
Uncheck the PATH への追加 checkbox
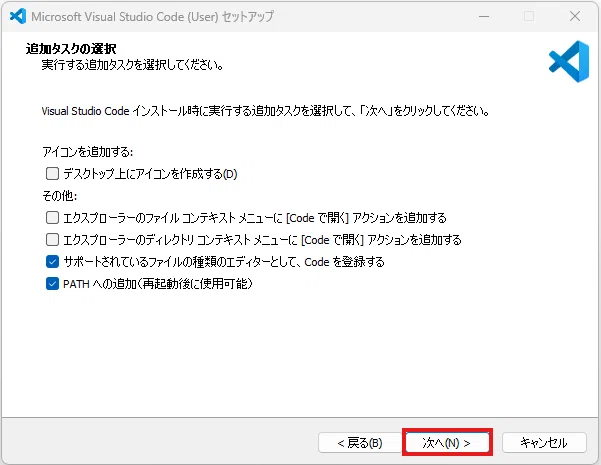pos(52,284)
